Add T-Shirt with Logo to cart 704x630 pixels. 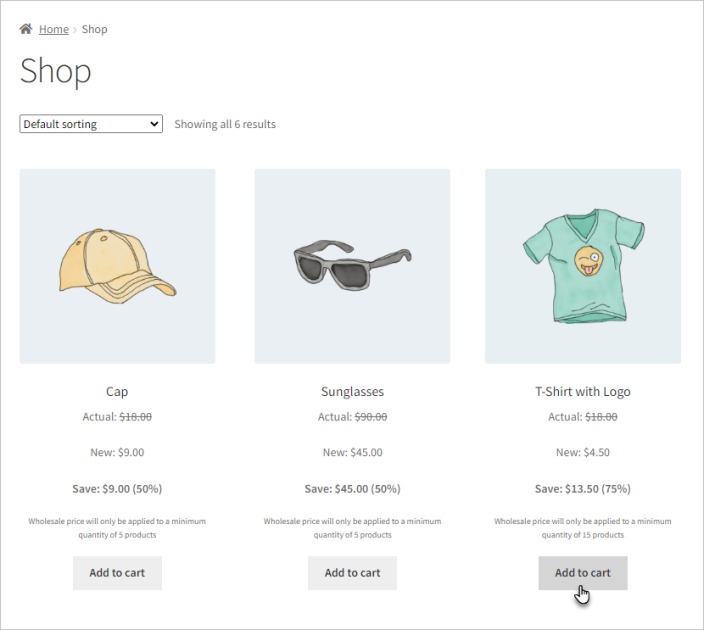click(583, 573)
